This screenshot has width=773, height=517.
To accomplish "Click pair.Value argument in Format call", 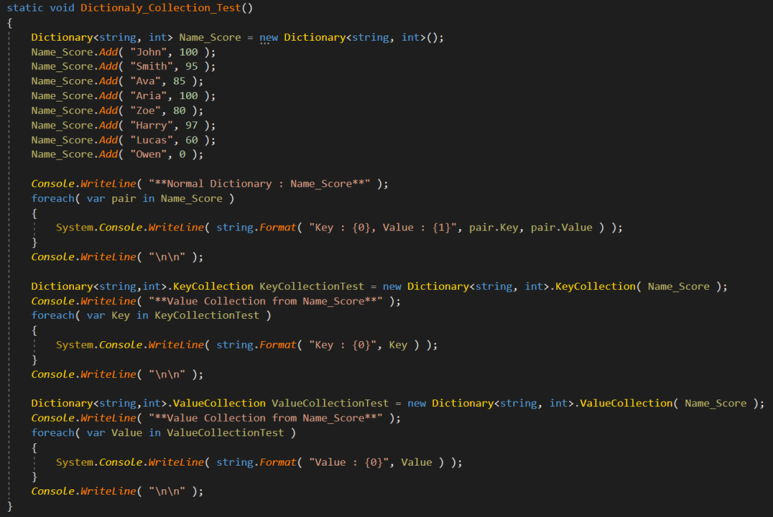I will 562,227.
